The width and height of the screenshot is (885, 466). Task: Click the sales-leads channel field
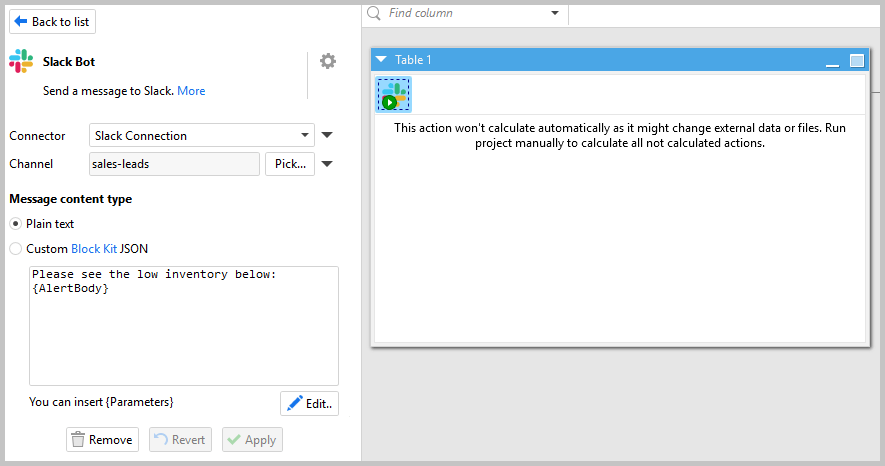(x=174, y=164)
